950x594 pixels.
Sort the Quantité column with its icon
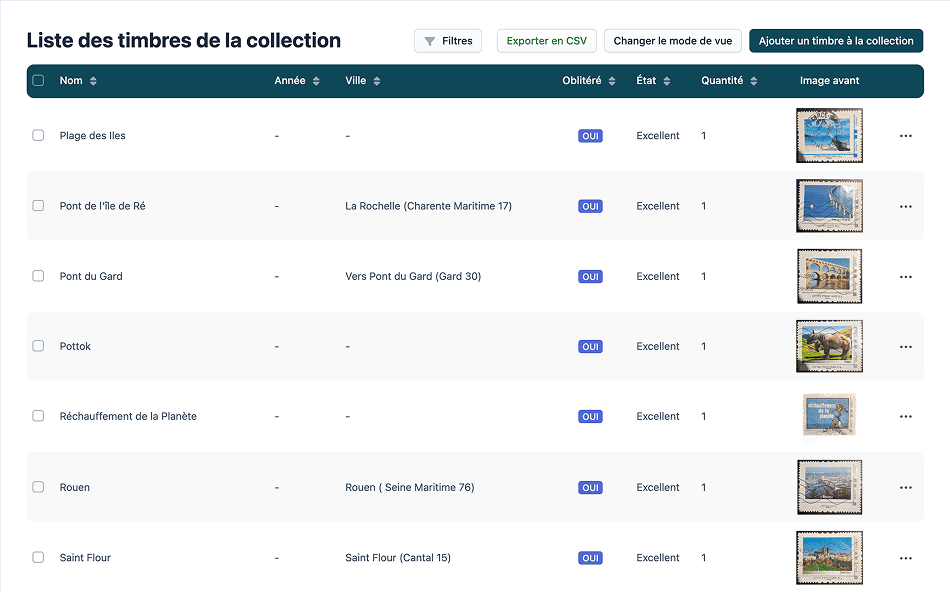point(756,81)
